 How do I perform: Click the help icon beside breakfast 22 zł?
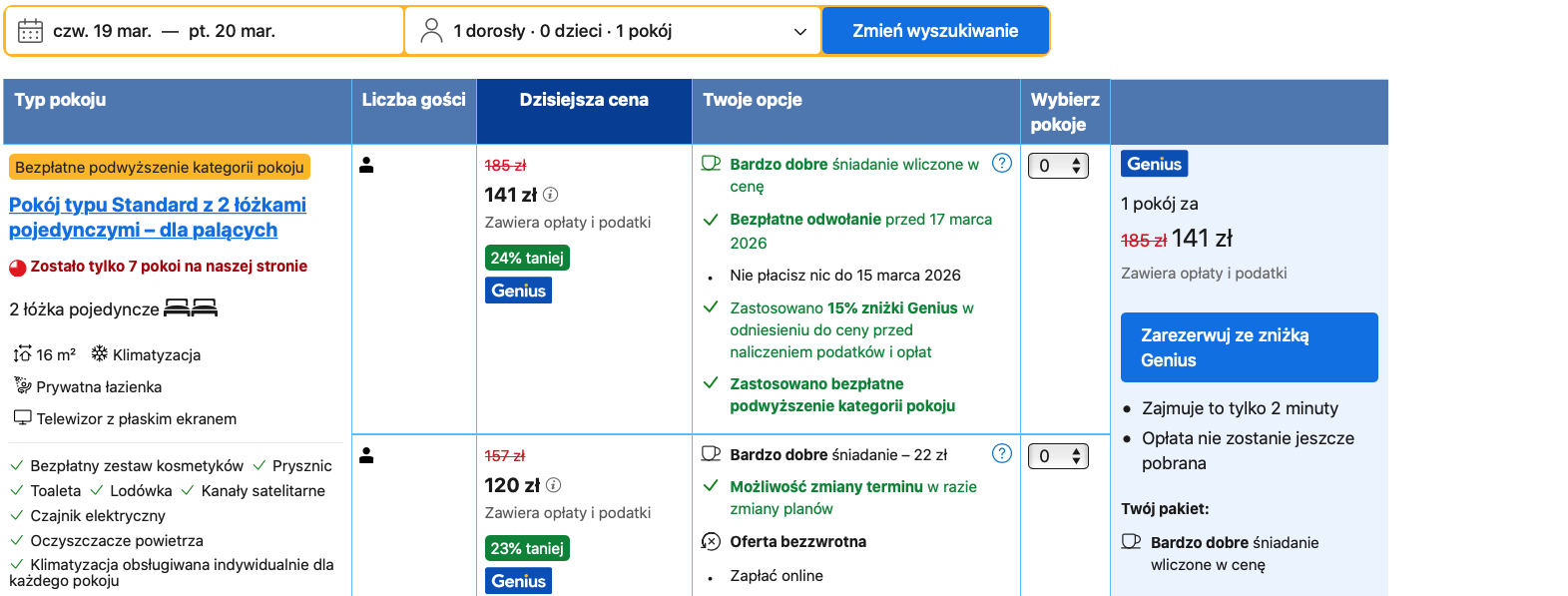(x=1002, y=453)
